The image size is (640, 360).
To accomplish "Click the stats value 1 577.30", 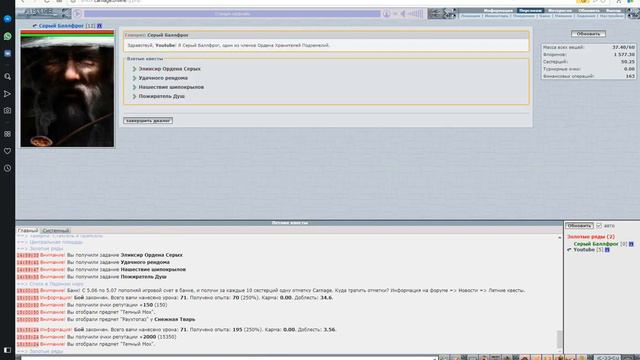I will coord(624,55).
